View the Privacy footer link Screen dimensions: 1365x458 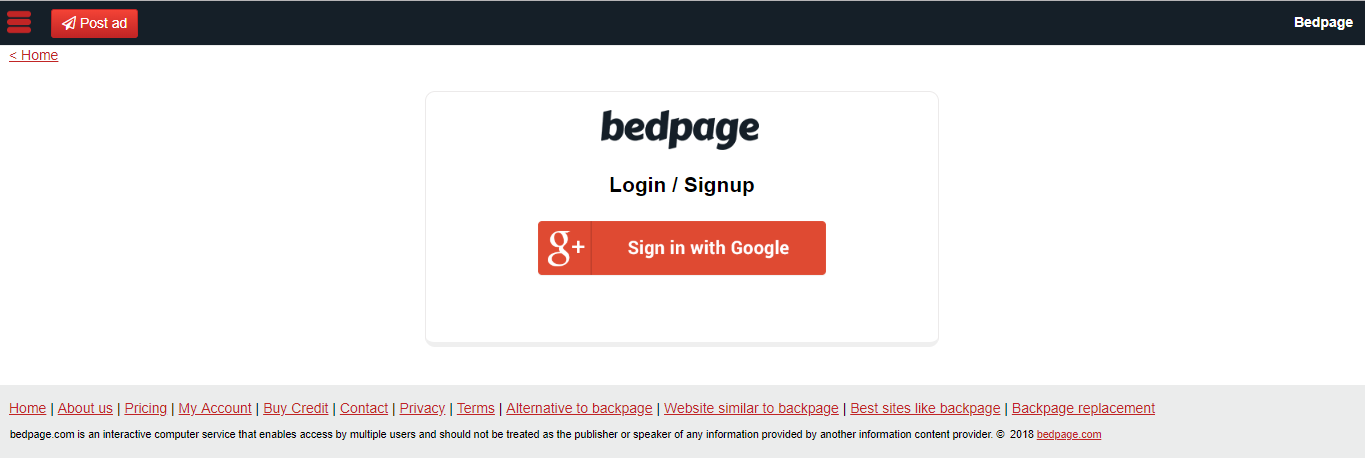tap(422, 408)
